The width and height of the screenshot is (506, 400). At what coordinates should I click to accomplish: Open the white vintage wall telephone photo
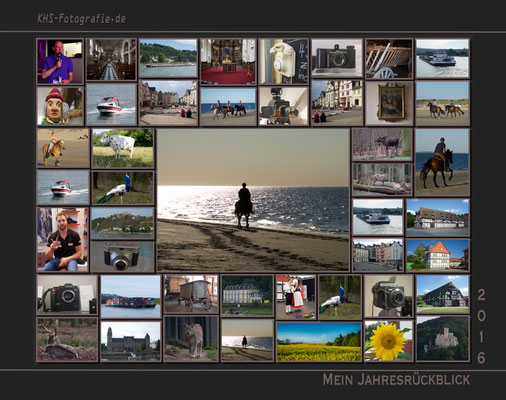[284, 61]
